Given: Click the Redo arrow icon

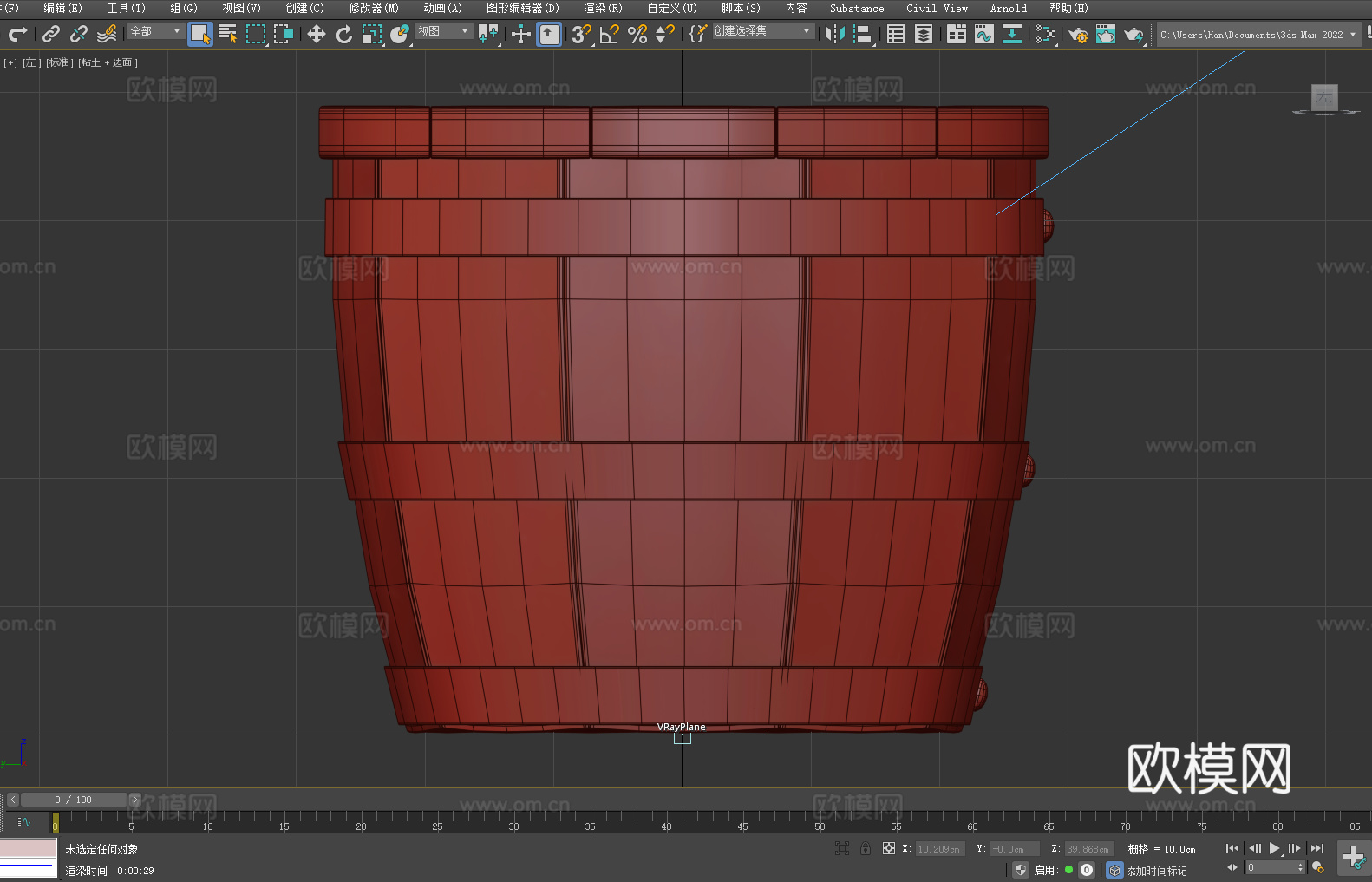Looking at the screenshot, I should click(17, 34).
